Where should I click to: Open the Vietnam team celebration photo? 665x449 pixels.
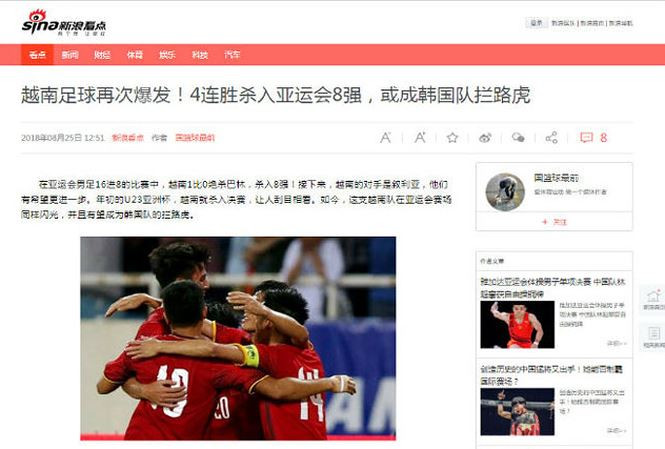point(238,338)
